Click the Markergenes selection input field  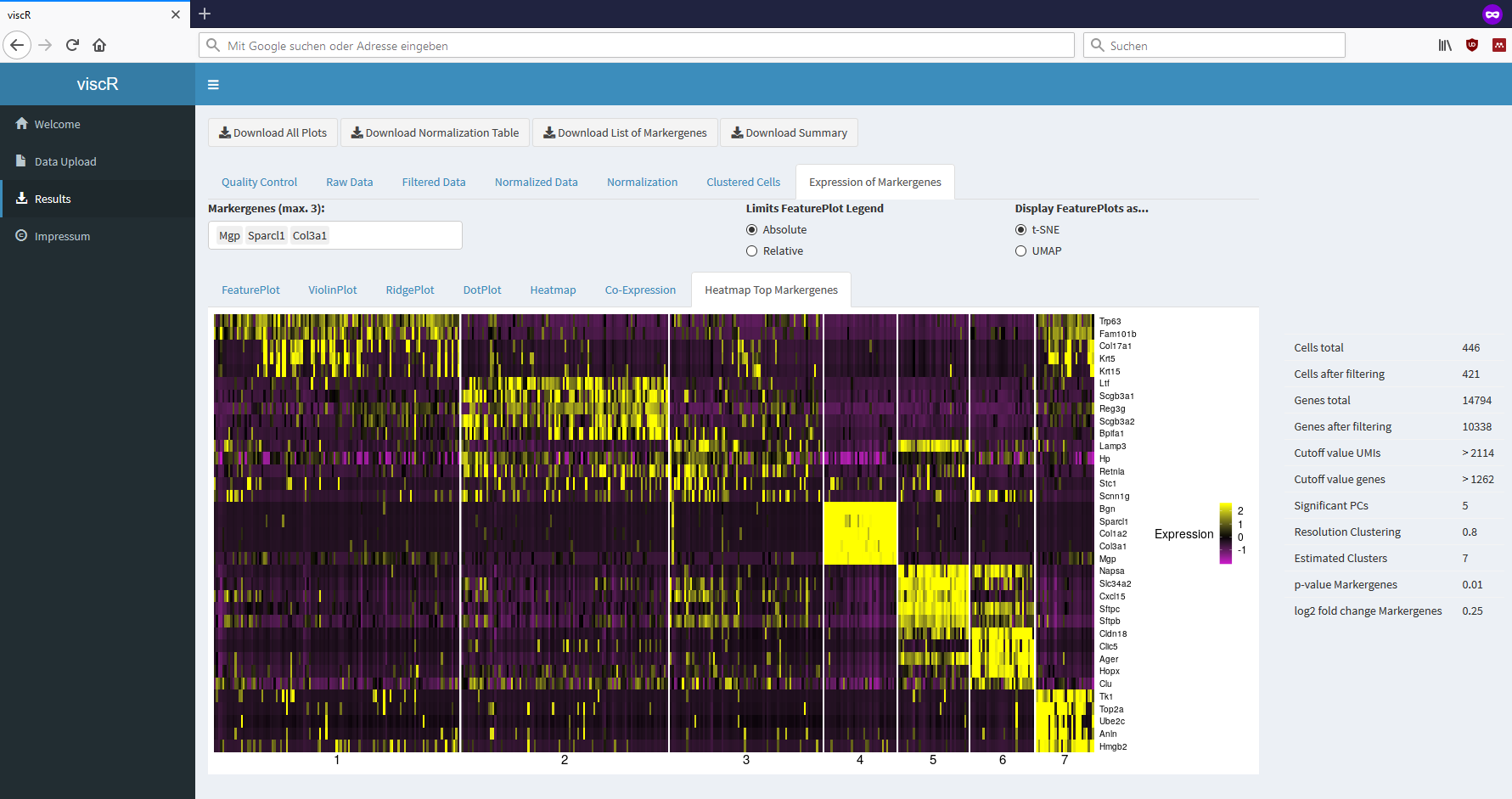[x=335, y=235]
